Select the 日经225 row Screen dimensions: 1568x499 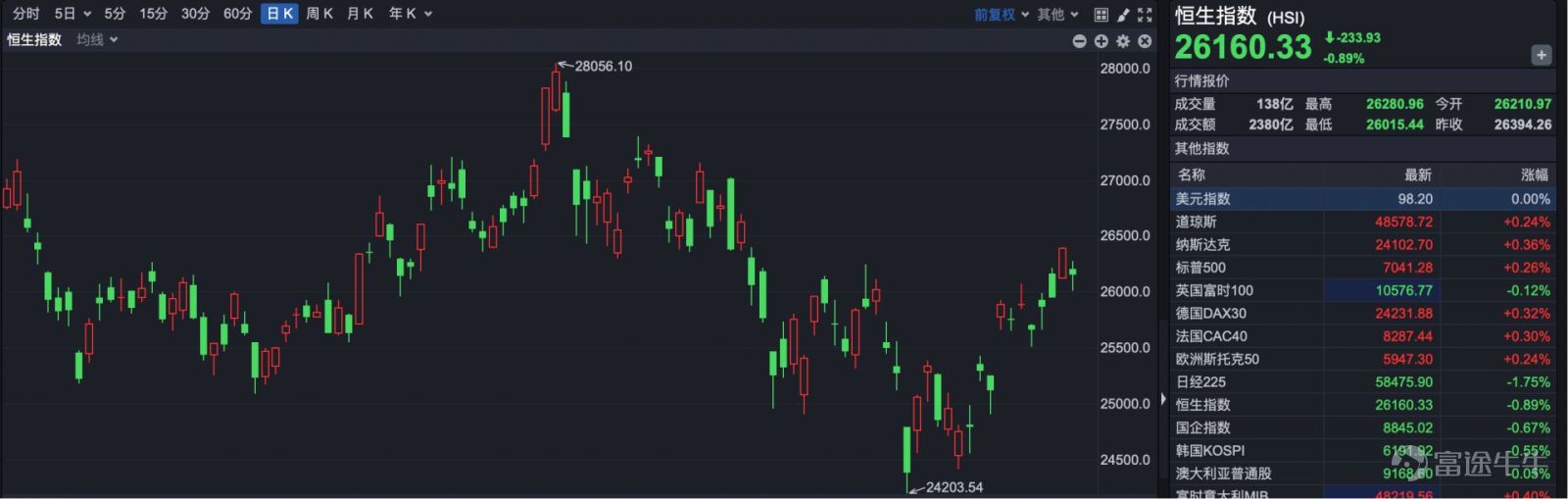(1363, 381)
